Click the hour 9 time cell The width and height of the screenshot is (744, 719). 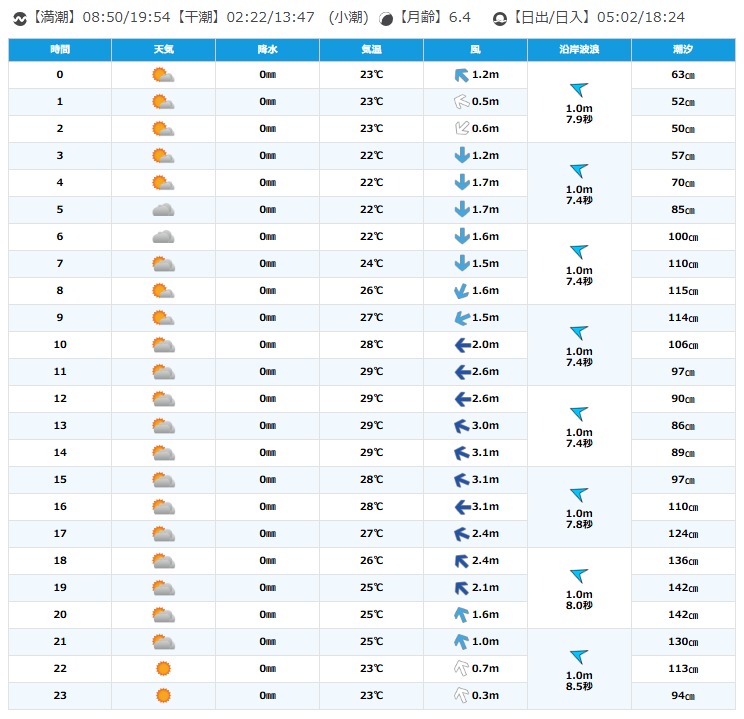click(x=60, y=317)
